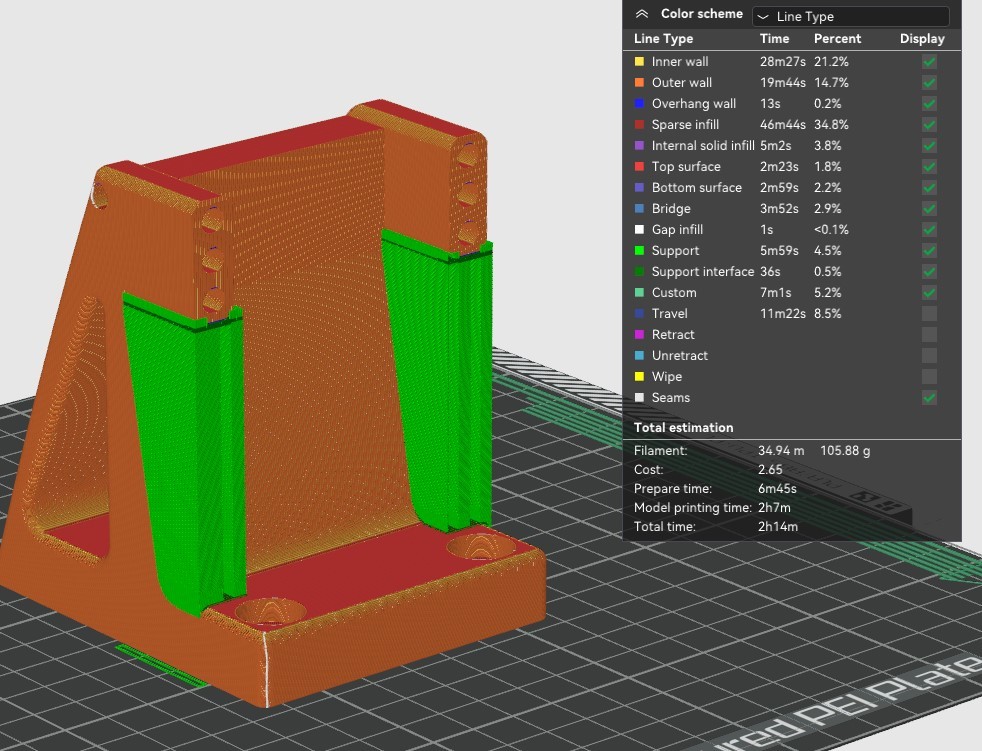Click the Bridge blue square icon
This screenshot has height=751, width=982.
(x=640, y=209)
